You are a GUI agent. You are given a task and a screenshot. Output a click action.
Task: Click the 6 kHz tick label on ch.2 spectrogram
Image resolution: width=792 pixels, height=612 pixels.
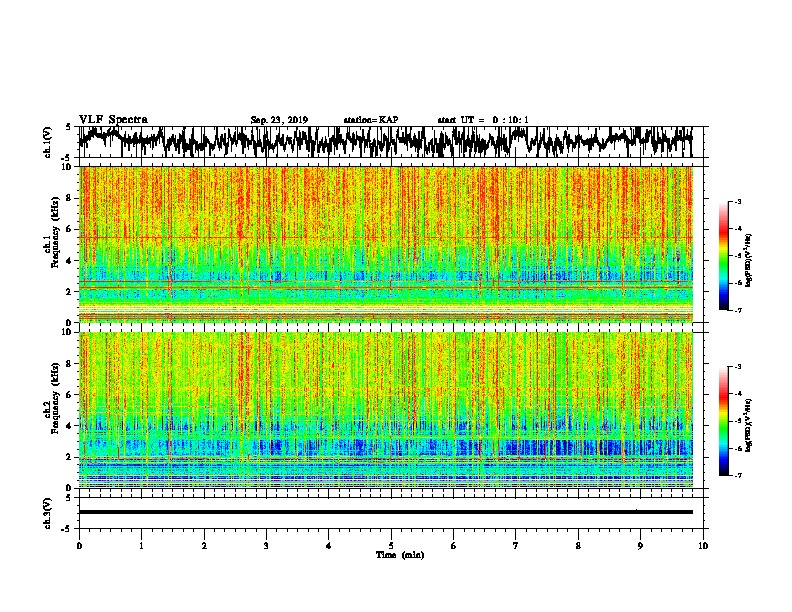tap(70, 395)
